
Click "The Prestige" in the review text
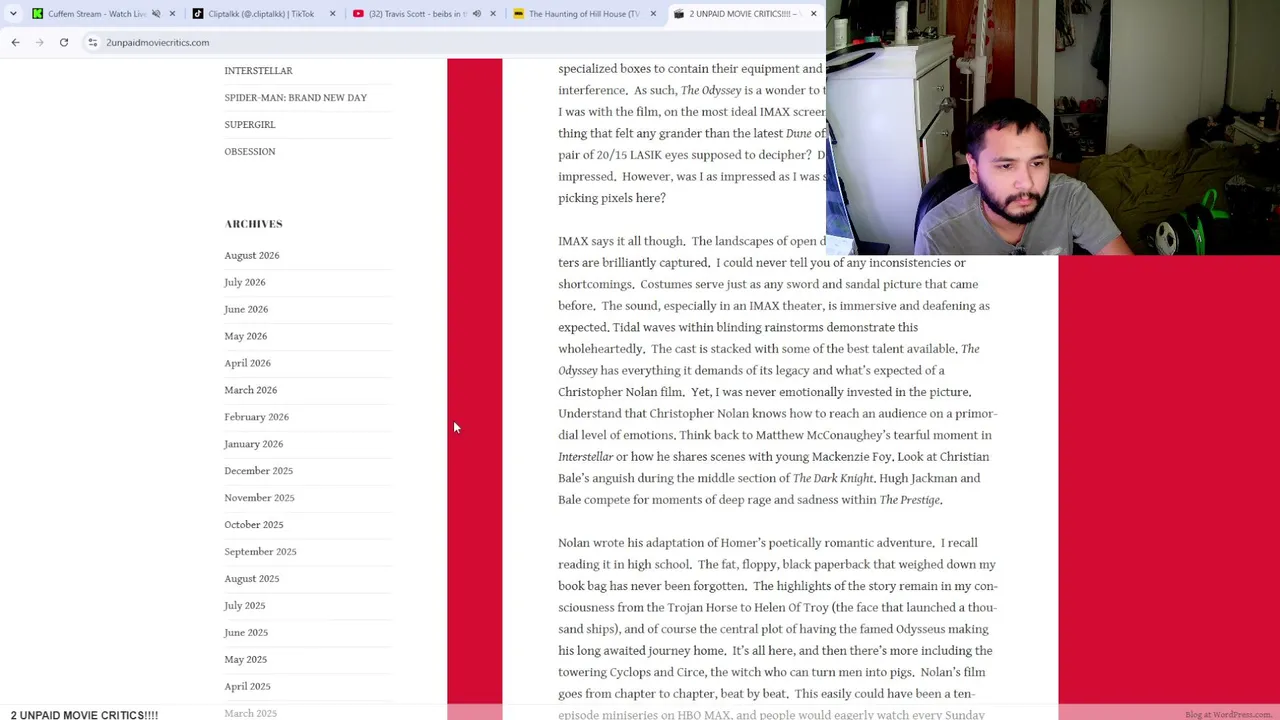click(x=909, y=500)
